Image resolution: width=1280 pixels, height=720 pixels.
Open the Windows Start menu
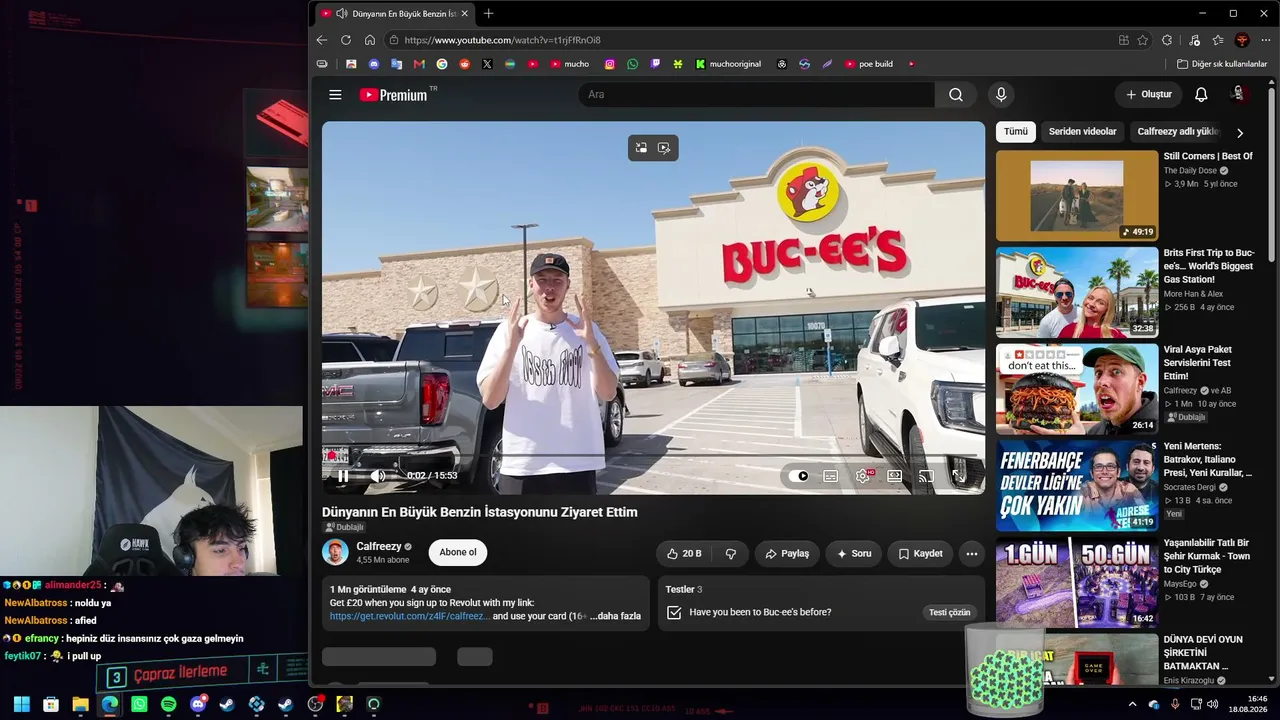coord(22,704)
